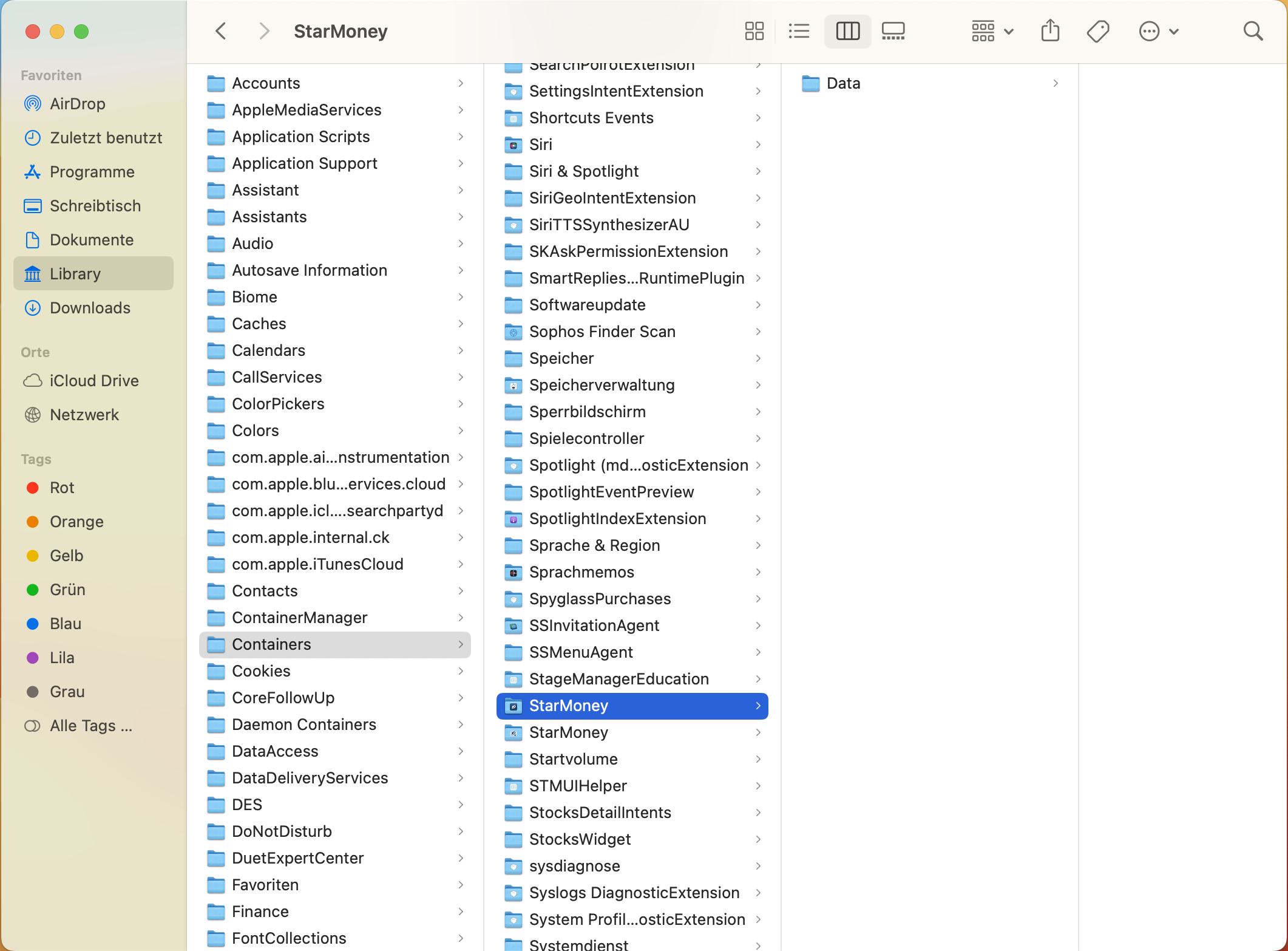Click the Share toolbar icon

click(x=1050, y=31)
